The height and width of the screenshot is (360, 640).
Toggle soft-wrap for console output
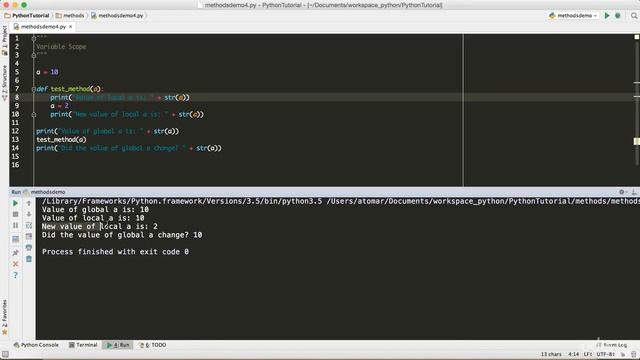point(29,225)
